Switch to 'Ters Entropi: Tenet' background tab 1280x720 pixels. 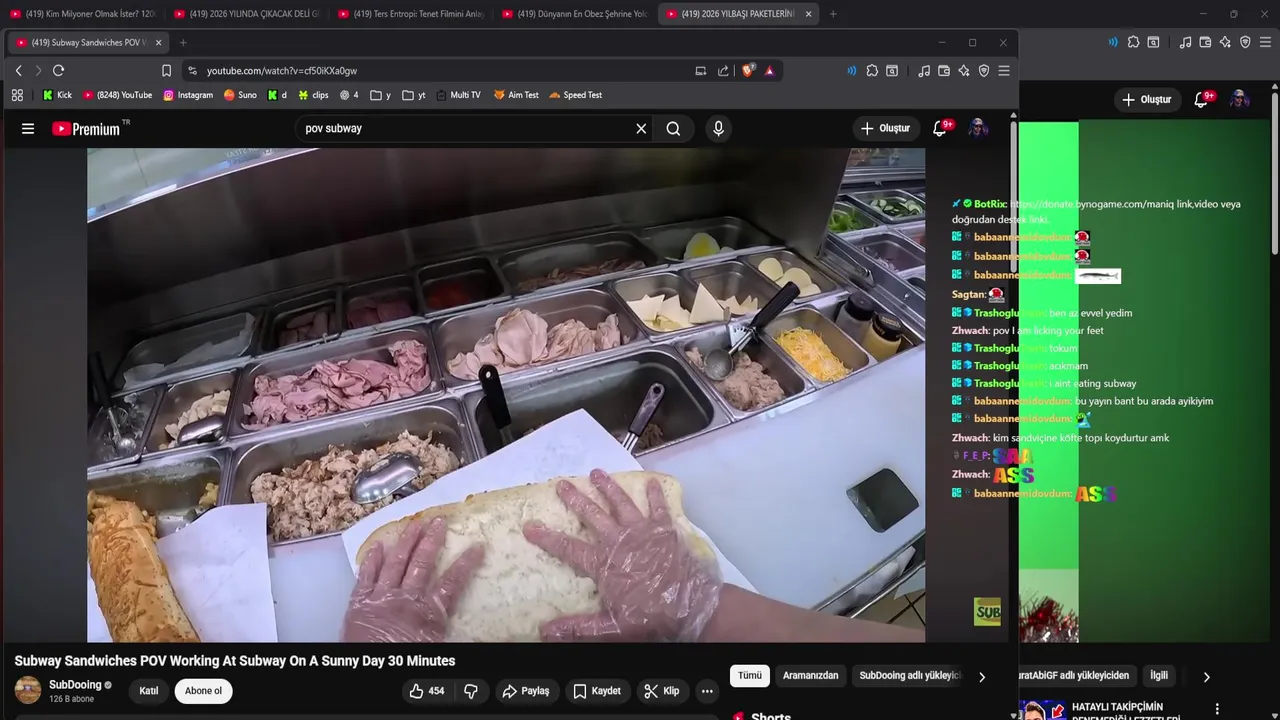pyautogui.click(x=411, y=14)
